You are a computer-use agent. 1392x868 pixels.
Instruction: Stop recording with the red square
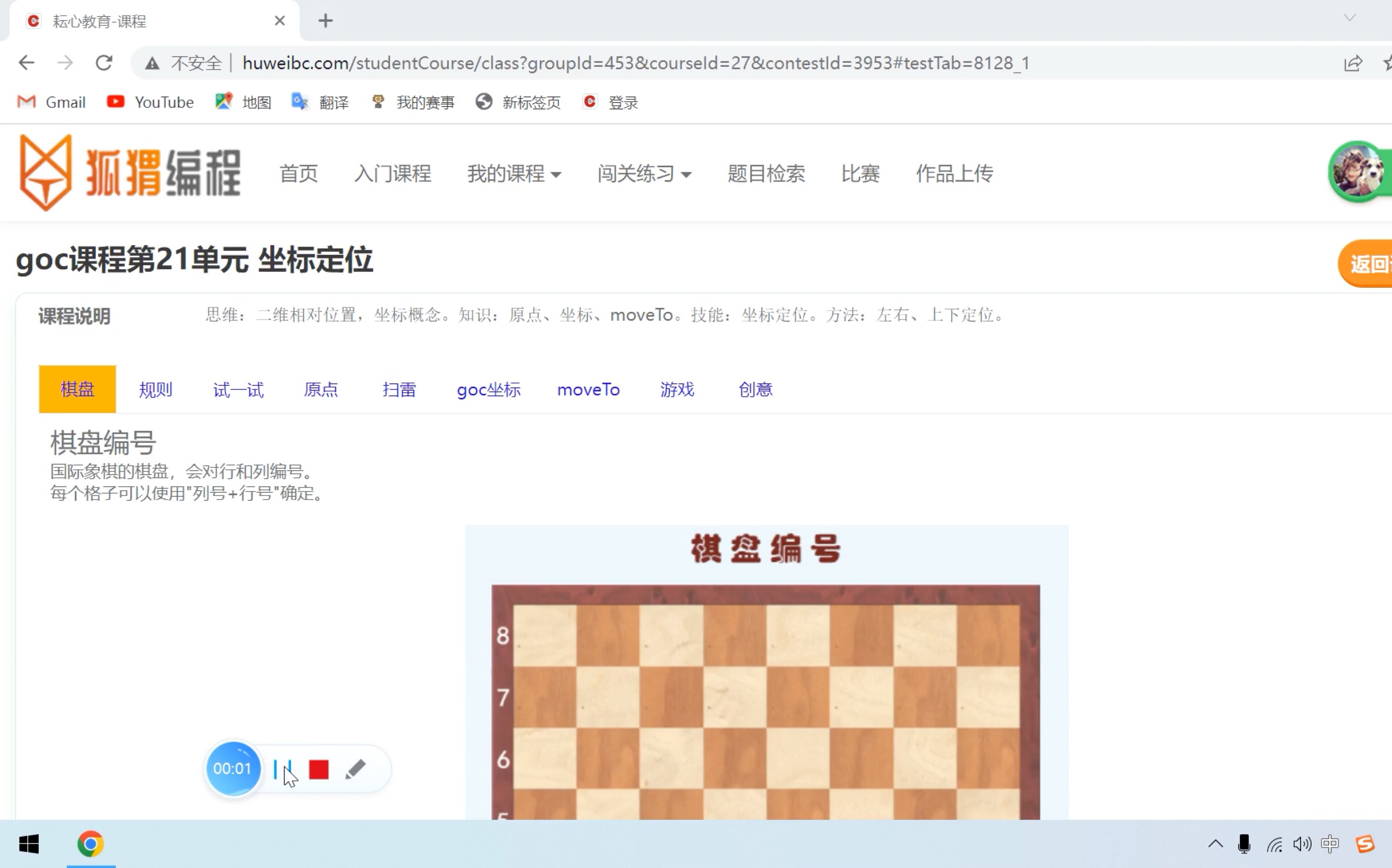(x=319, y=769)
